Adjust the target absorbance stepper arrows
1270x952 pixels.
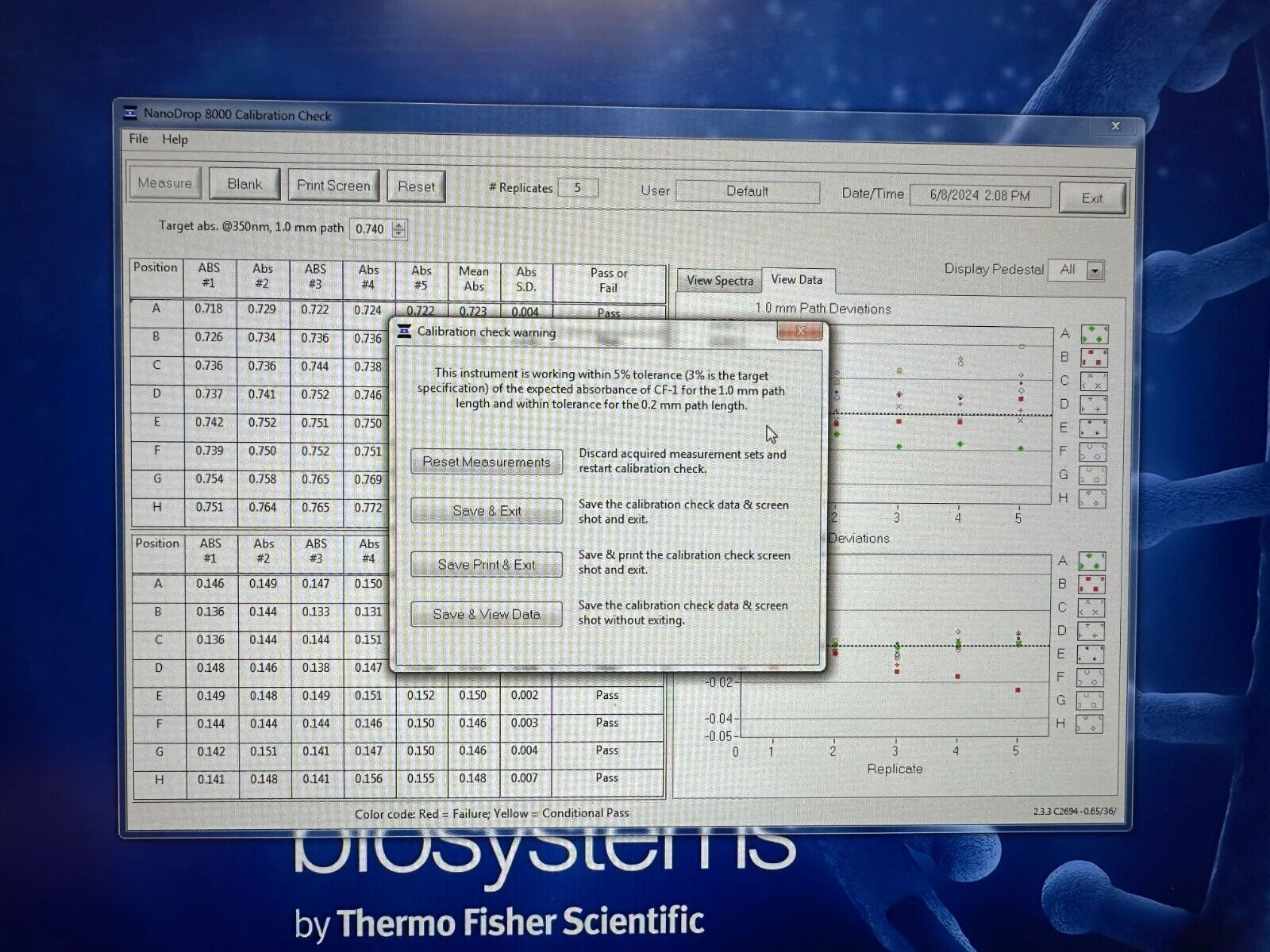click(398, 229)
